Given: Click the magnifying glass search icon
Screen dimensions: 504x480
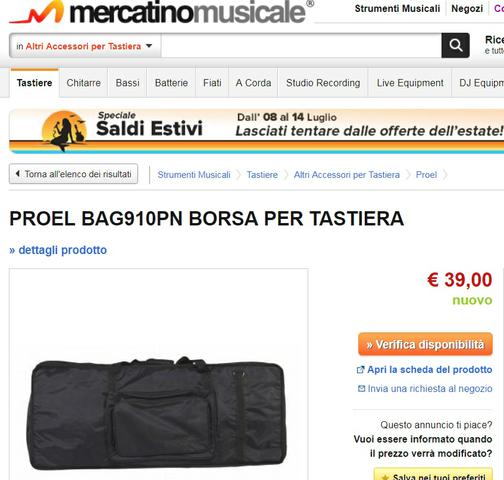Looking at the screenshot, I should pos(455,45).
